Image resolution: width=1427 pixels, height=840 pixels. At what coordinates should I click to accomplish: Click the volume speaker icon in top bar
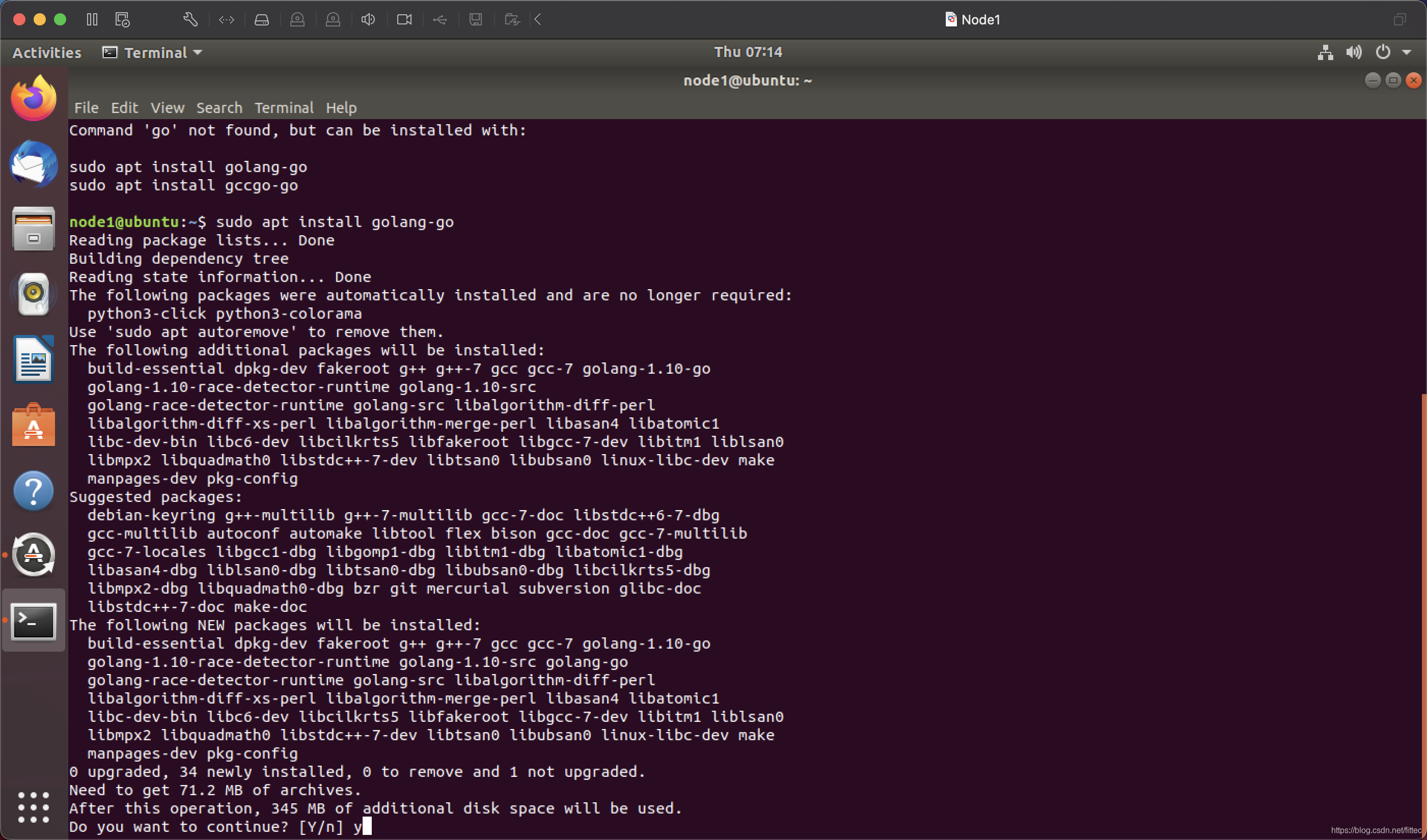pos(1354,52)
